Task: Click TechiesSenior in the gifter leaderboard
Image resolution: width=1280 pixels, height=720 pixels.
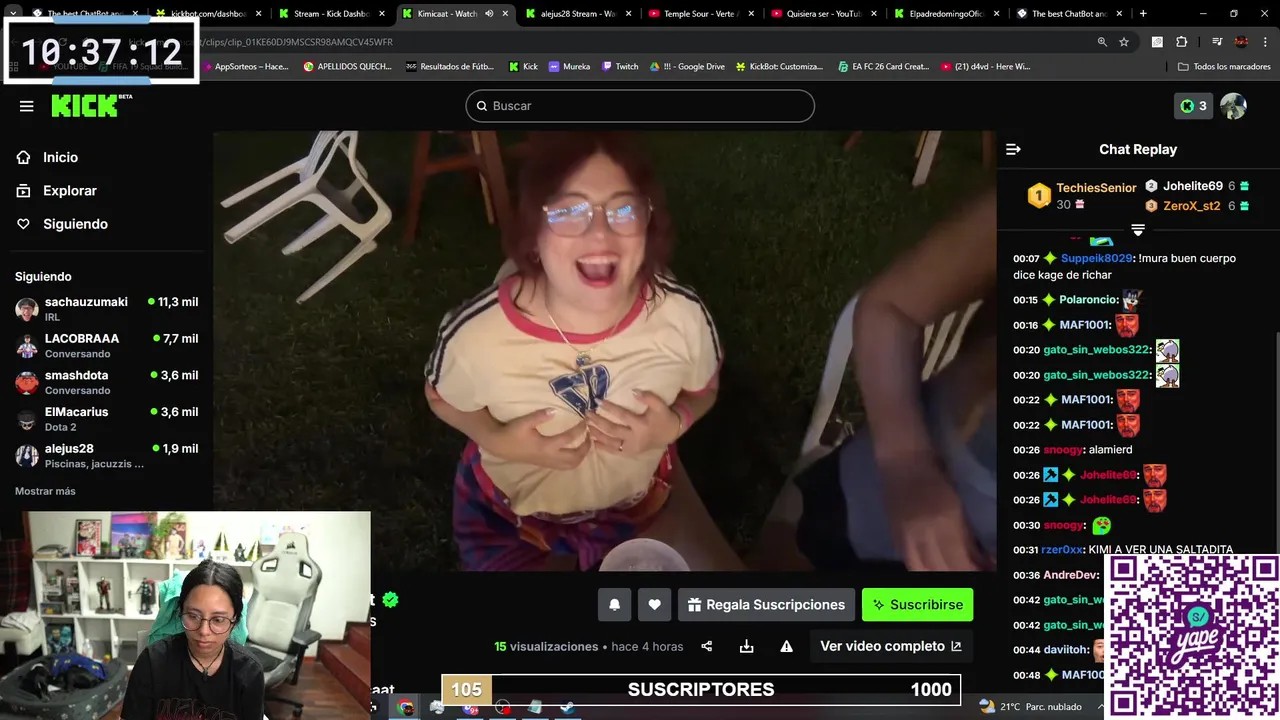Action: [x=1096, y=188]
